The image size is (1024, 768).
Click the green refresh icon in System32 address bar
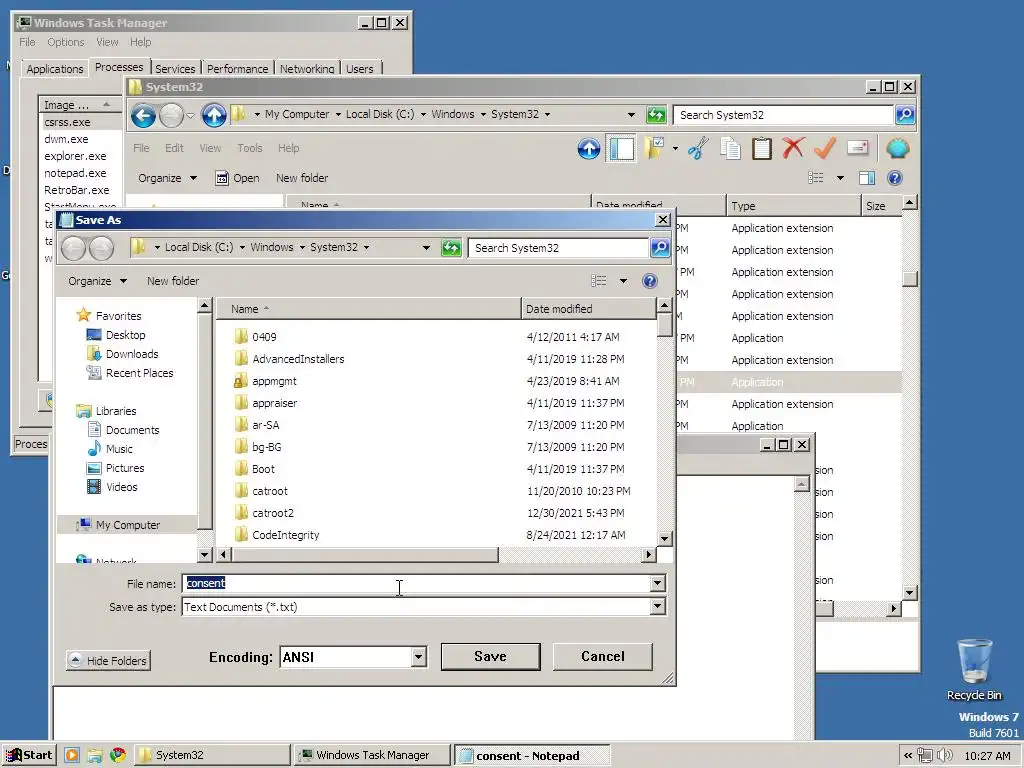tap(656, 115)
